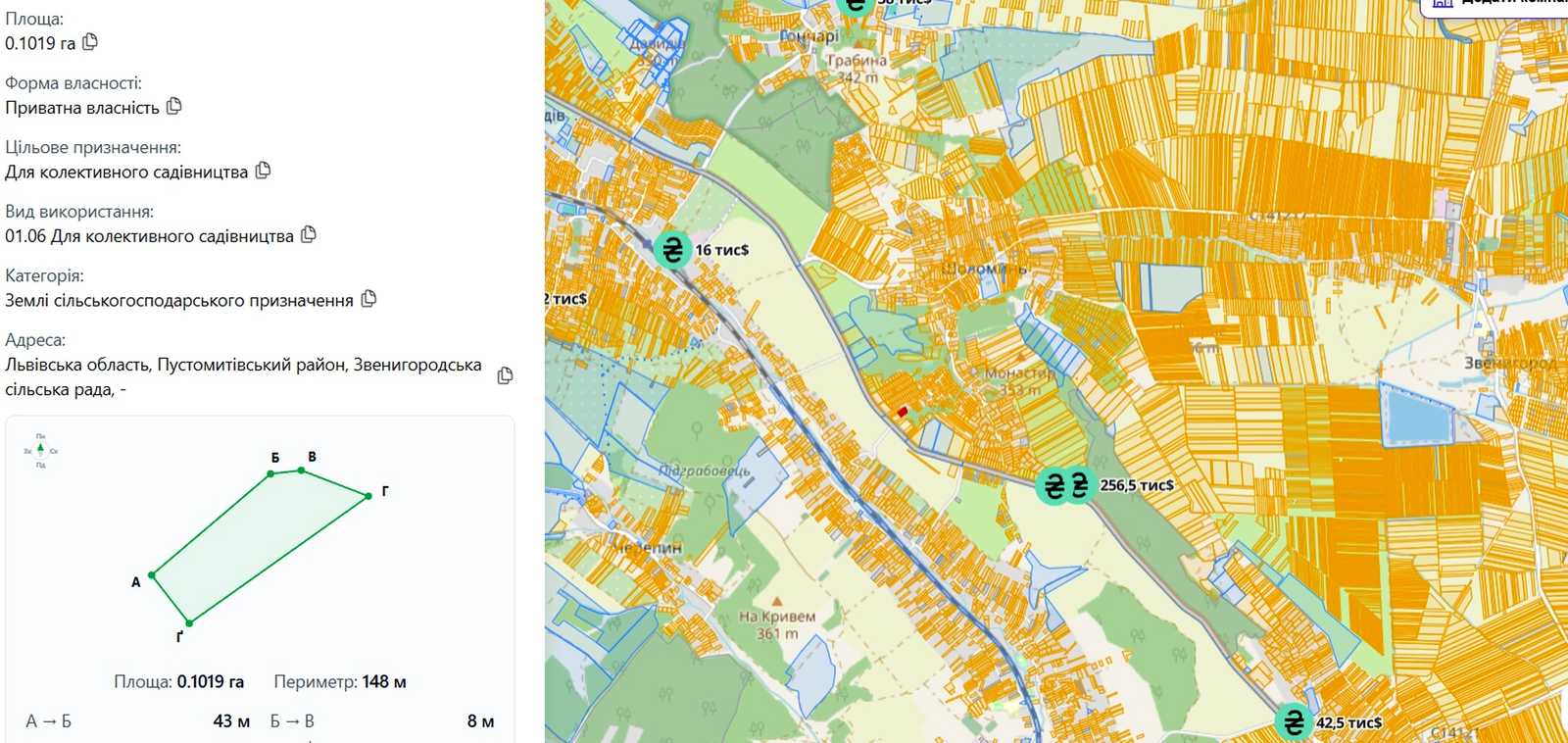Copy the Адреса address text
This screenshot has width=1568, height=743.
point(505,375)
